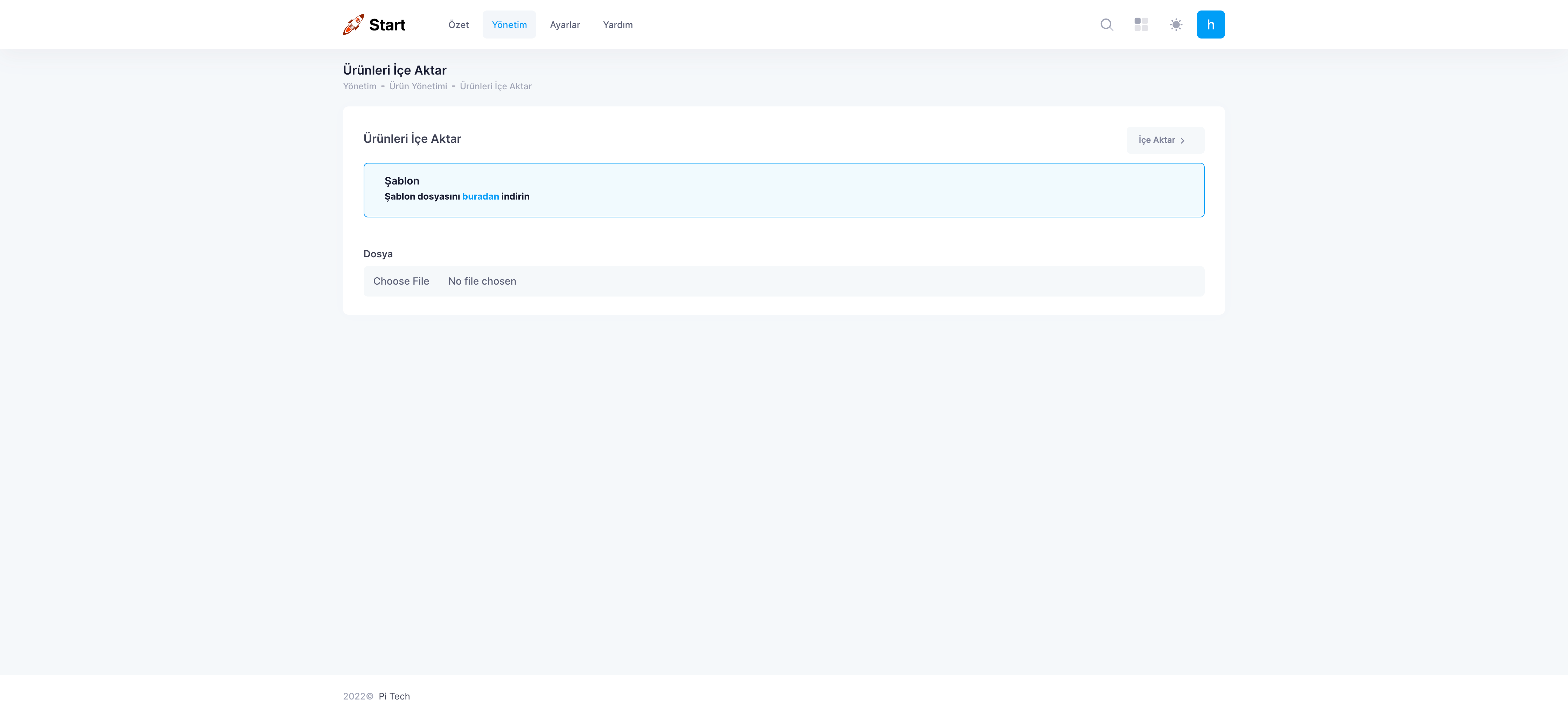Toggle the sun theme mode icon
The height and width of the screenshot is (717, 1568).
point(1175,25)
